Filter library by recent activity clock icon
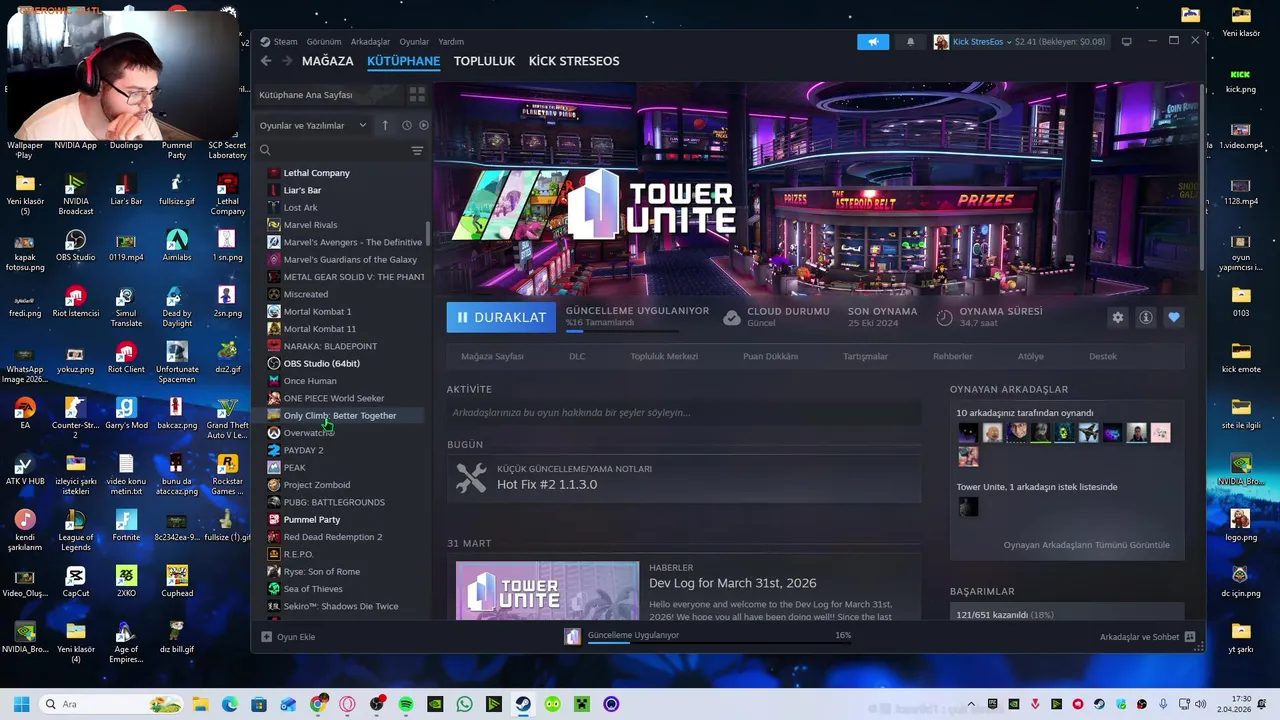 pos(406,125)
